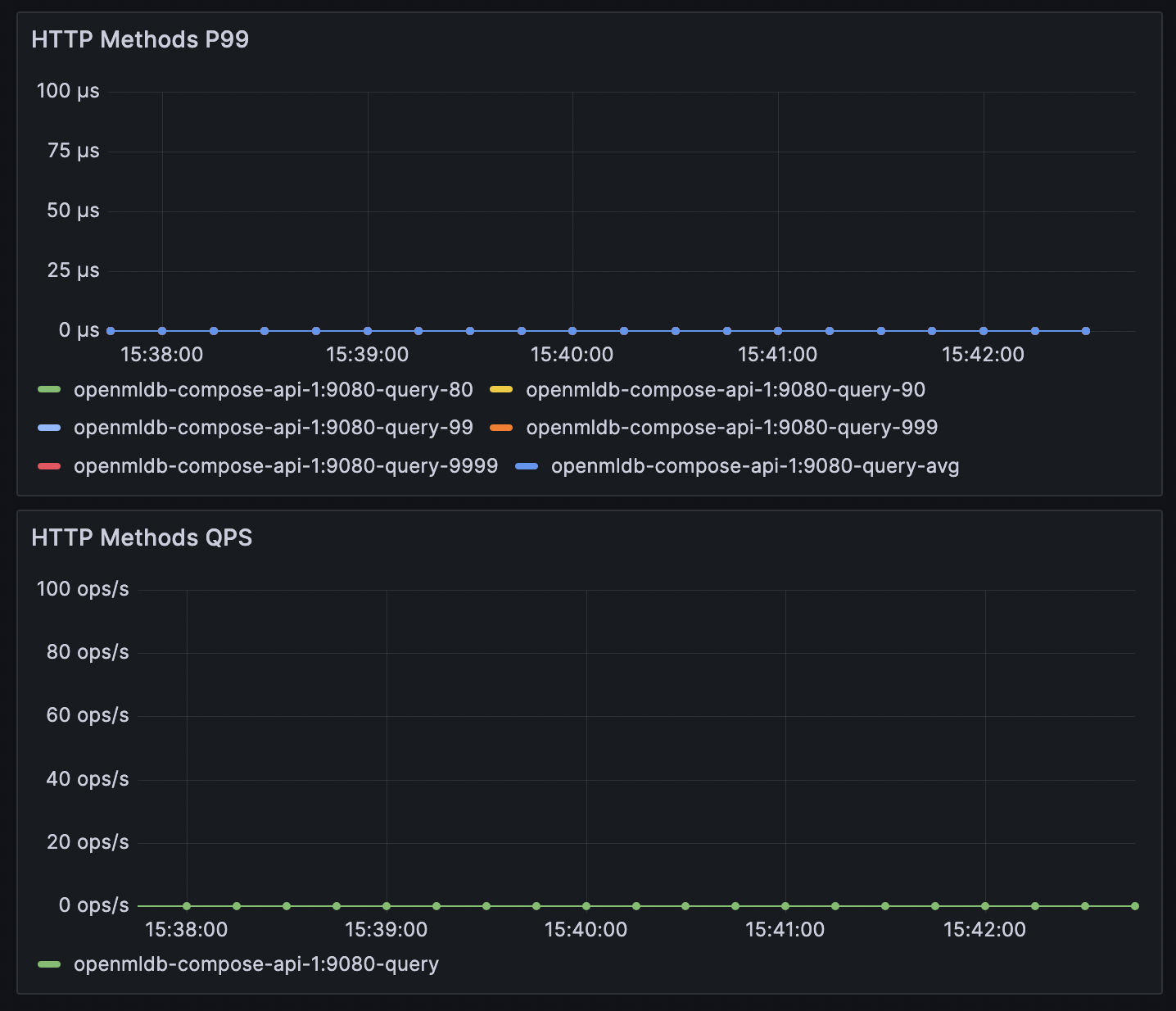Open the HTTP Methods P99 panel title
The width and height of the screenshot is (1176, 1011).
pos(140,39)
